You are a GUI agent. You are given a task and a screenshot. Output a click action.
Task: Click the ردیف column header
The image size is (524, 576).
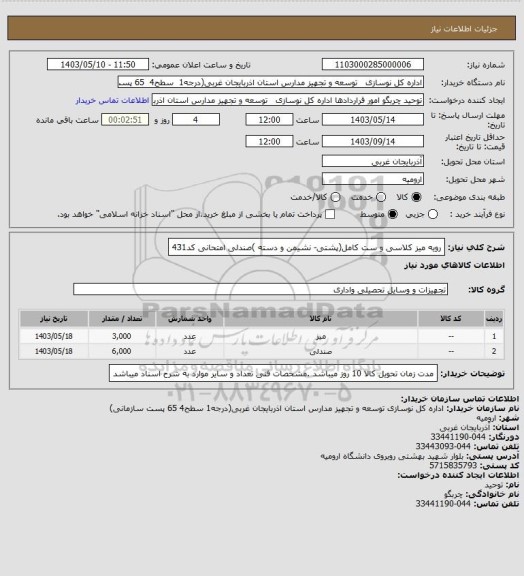(494, 318)
